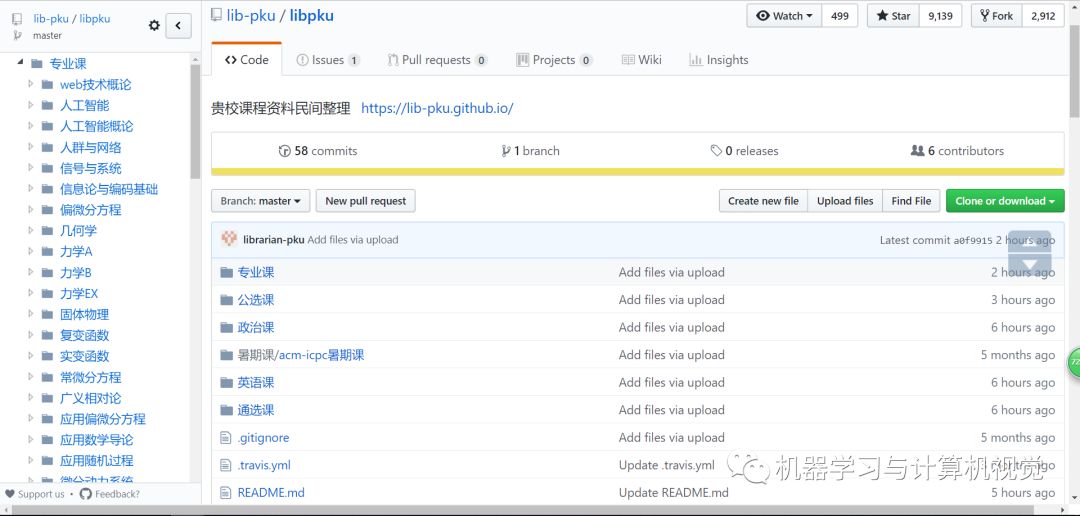
Task: Open the Clone or download dropdown
Action: point(1005,201)
